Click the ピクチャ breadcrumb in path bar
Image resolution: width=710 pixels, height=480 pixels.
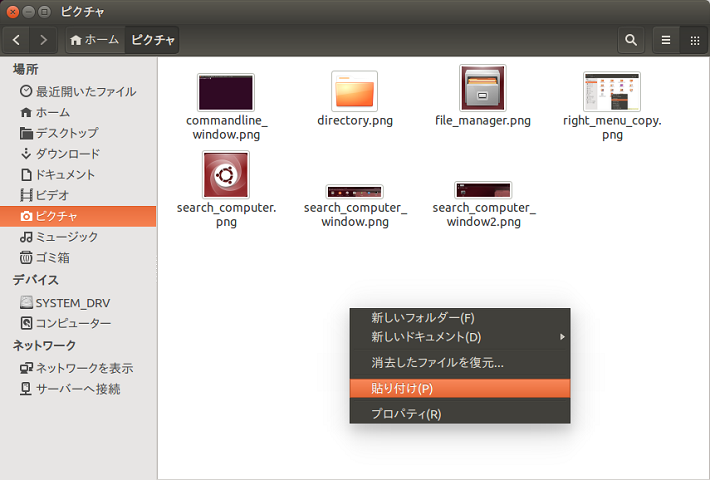(x=152, y=40)
